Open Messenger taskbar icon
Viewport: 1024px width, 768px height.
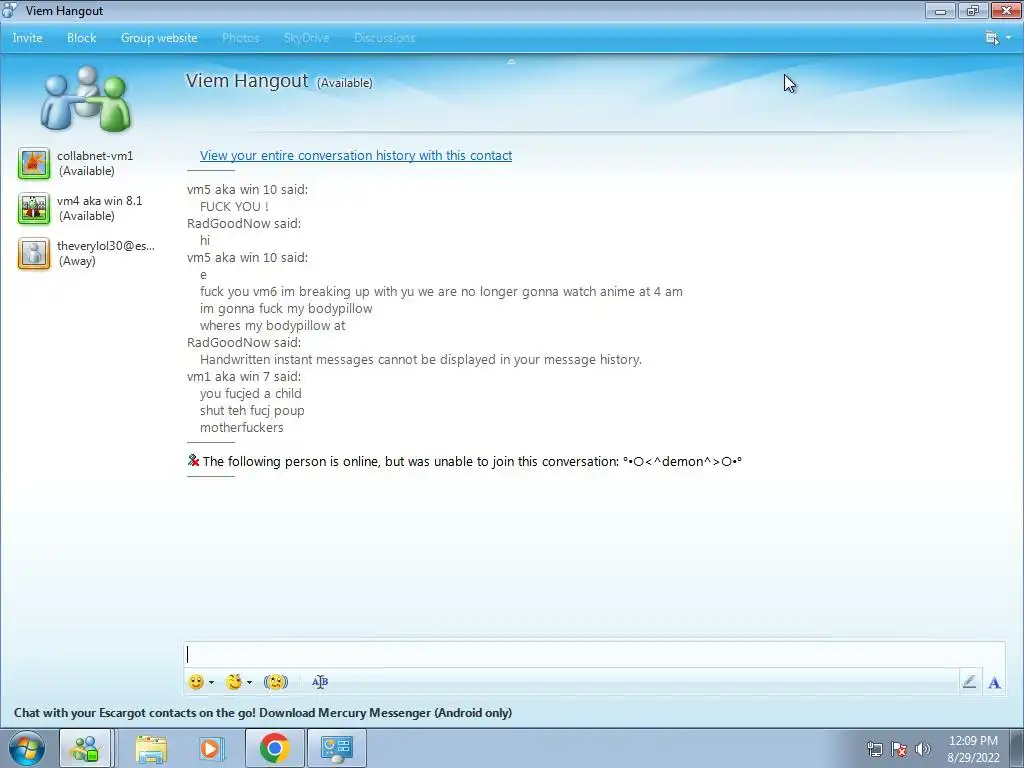pos(86,748)
